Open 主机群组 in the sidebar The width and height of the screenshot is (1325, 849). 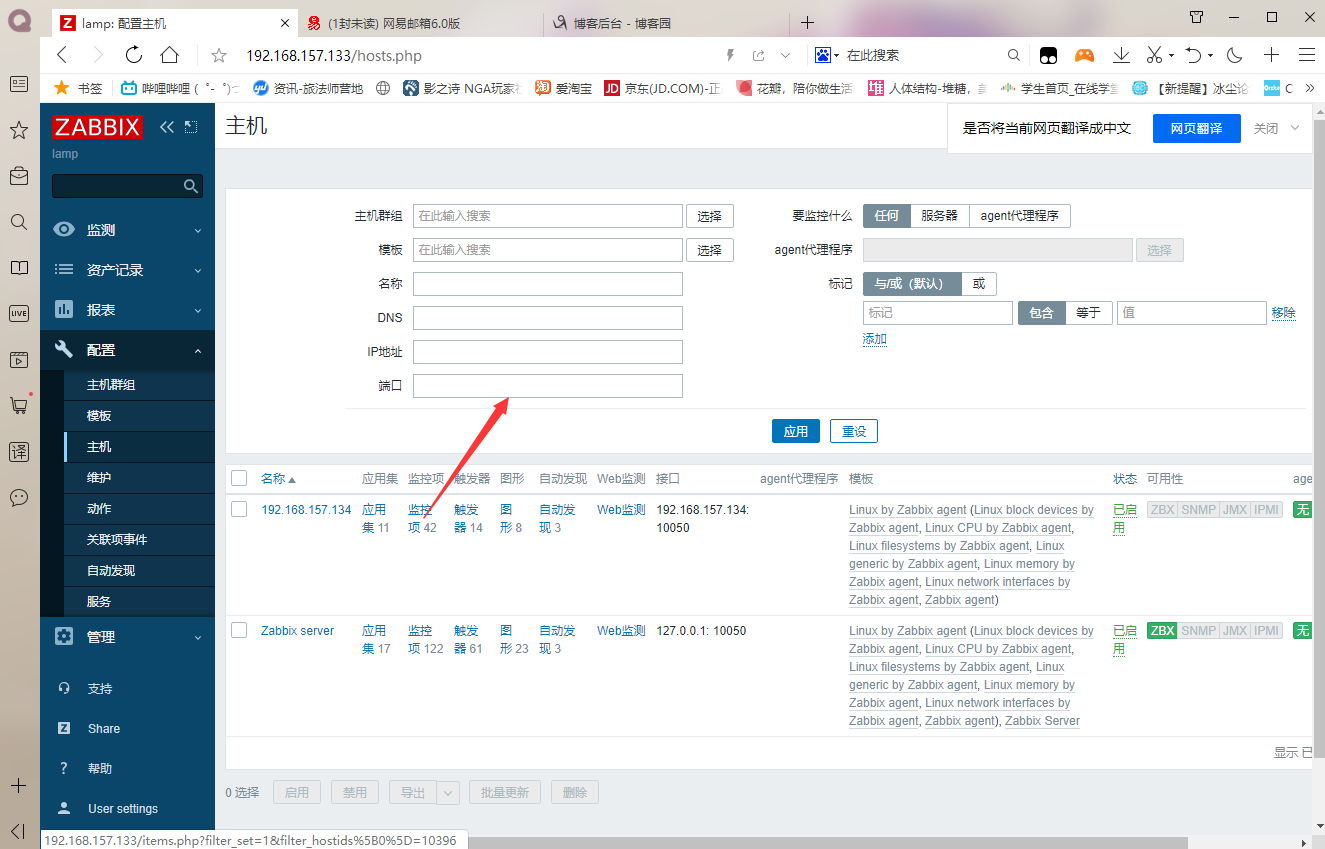(111, 385)
